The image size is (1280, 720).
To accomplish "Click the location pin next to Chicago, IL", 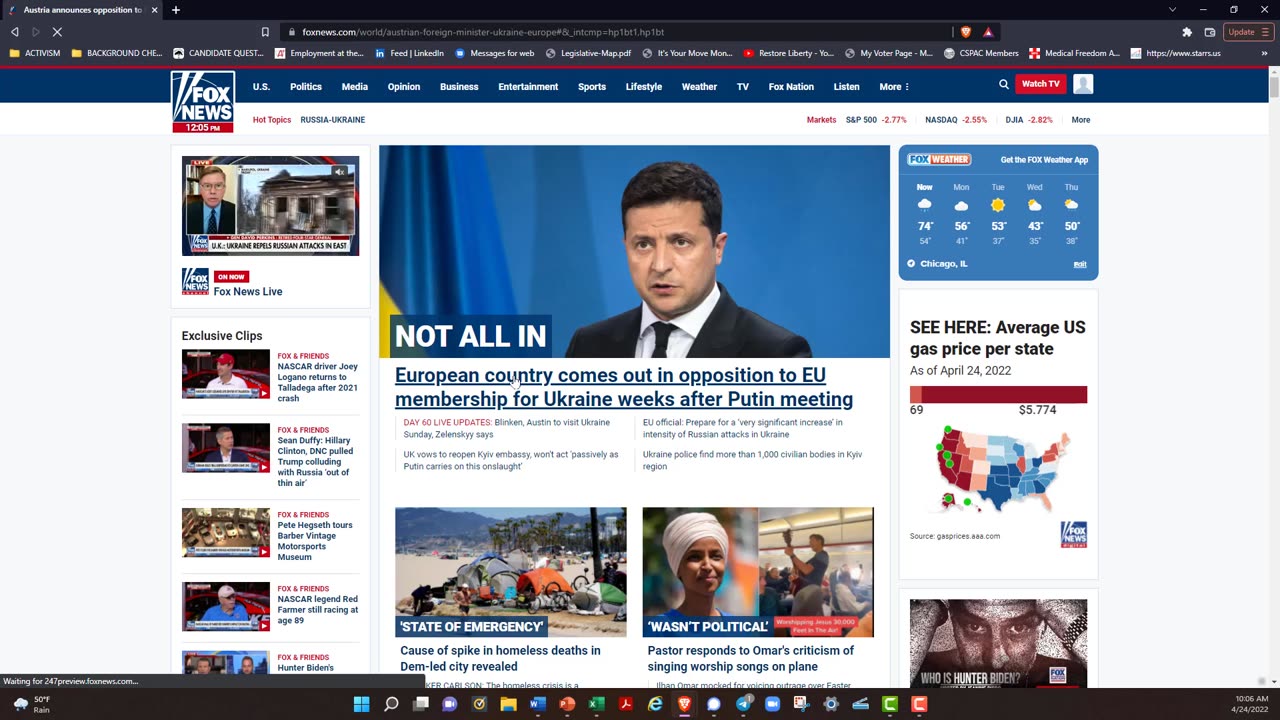I will pos(911,264).
